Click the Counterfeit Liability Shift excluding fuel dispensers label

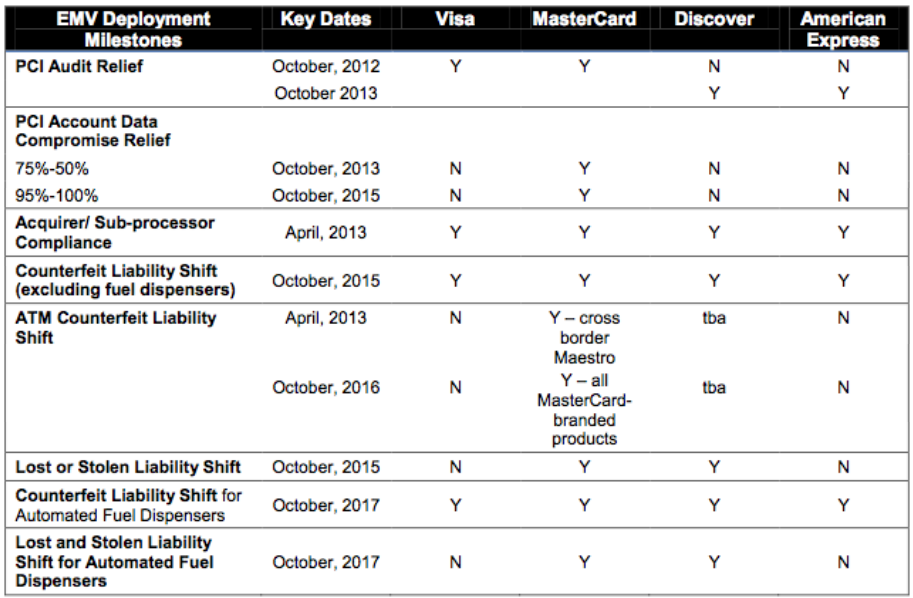(x=125, y=280)
